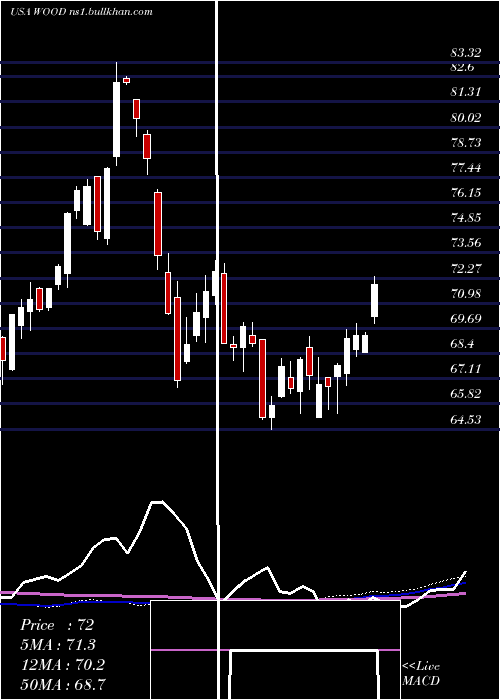Viewport: 500px width, 700px height.
Task: Click the 72.27 price level label
Action: [466, 269]
